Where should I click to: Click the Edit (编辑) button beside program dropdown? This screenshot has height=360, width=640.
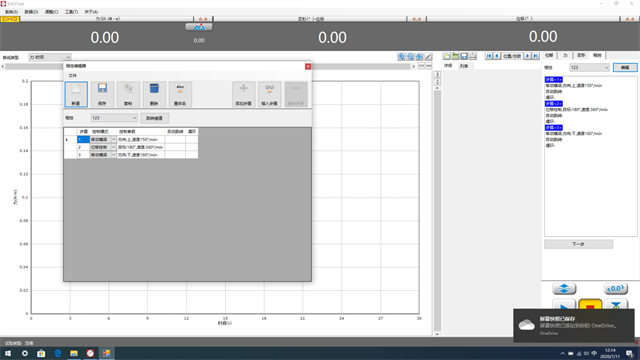[625, 67]
